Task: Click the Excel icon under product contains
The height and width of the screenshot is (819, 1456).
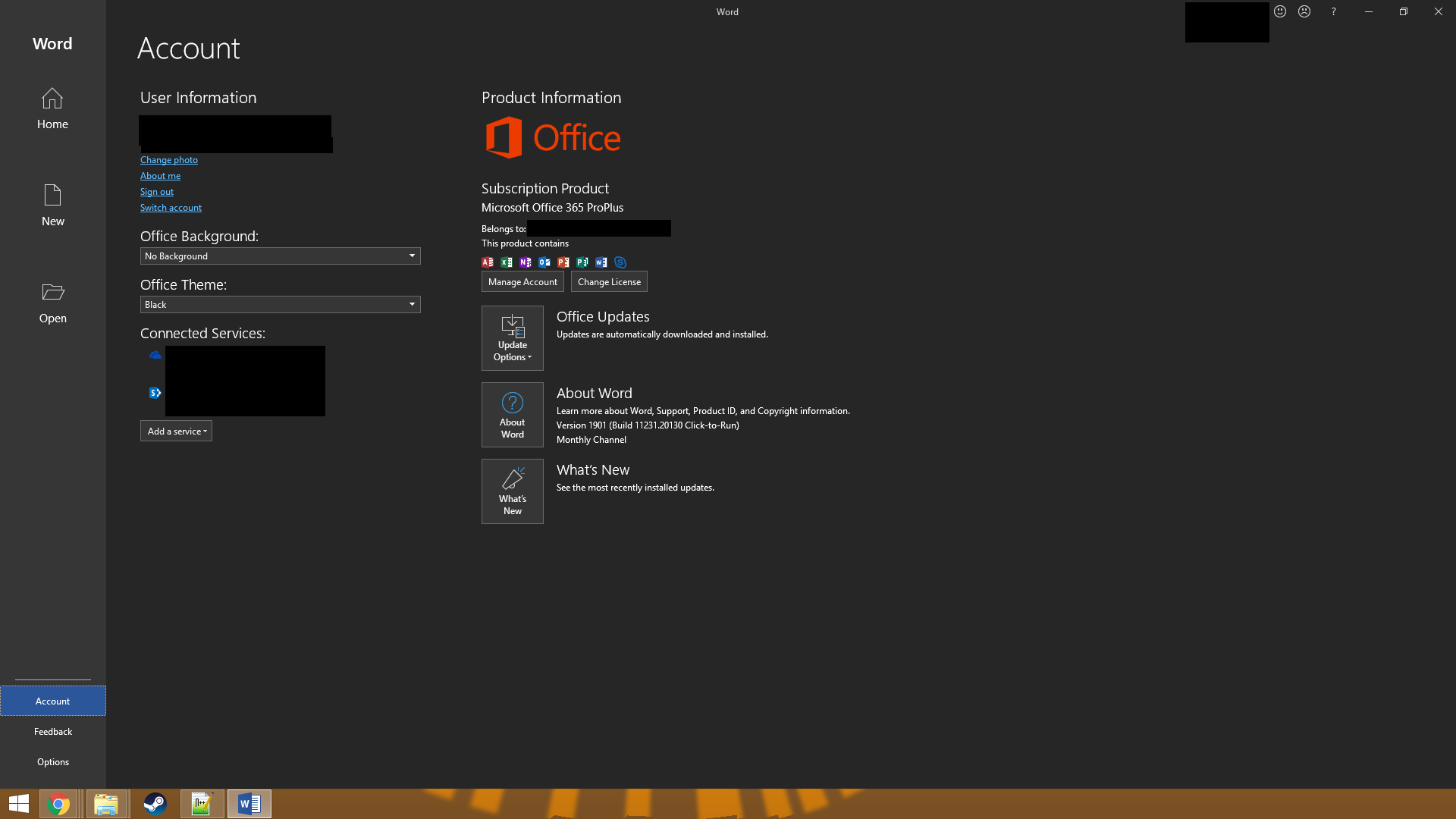Action: coord(507,262)
